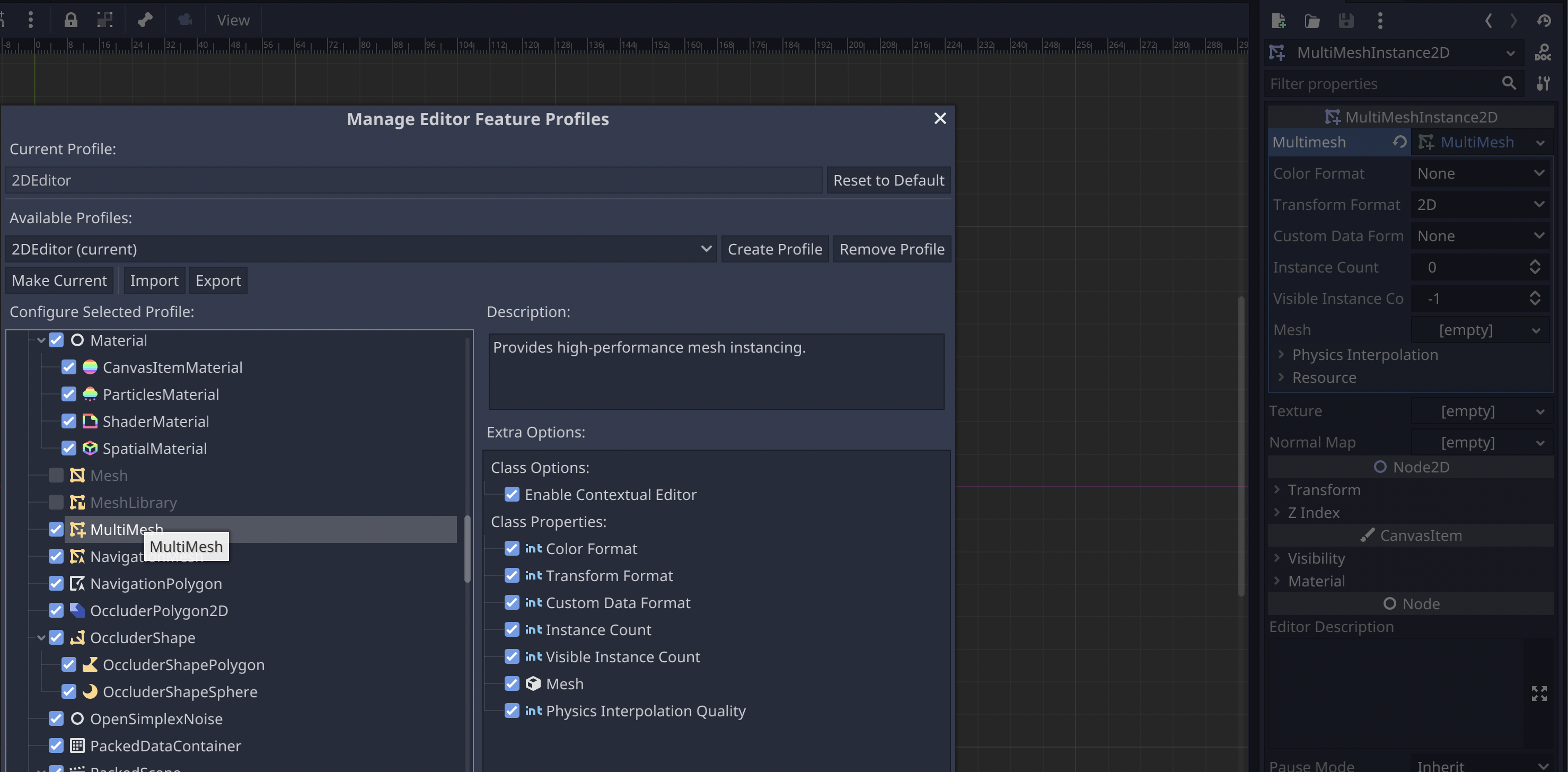Click the Create Profile button
Viewport: 1568px width, 772px height.
point(775,248)
